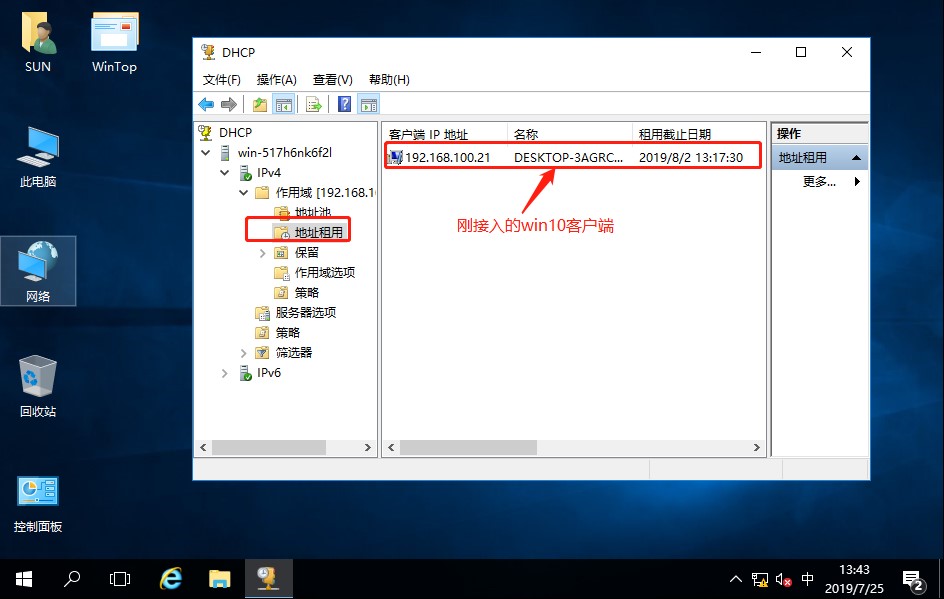Open File Explorer from taskbar
Image resolution: width=944 pixels, height=599 pixels.
[220, 579]
